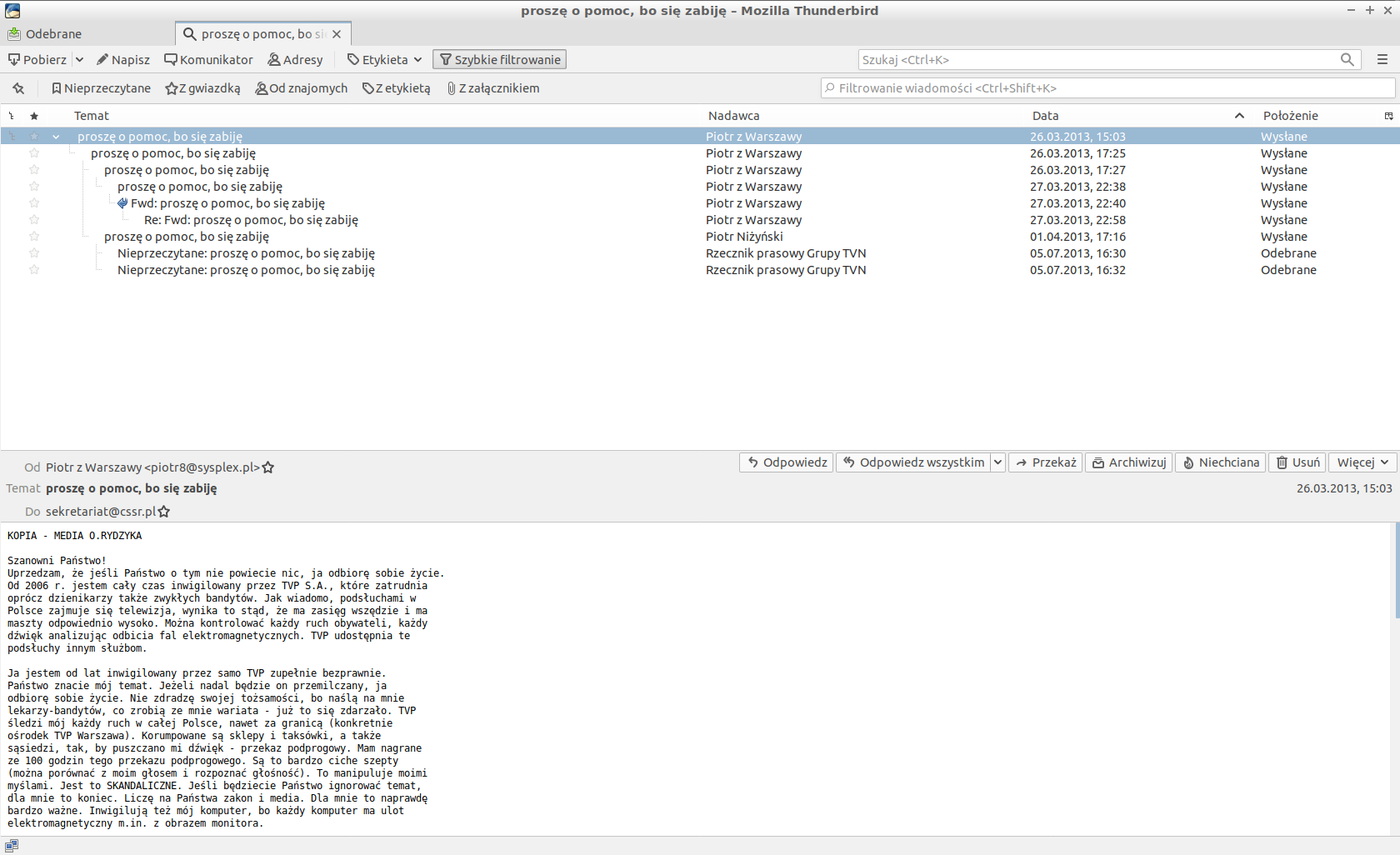Filter messages Z załącznikiem
The height and width of the screenshot is (855, 1400).
(x=492, y=88)
